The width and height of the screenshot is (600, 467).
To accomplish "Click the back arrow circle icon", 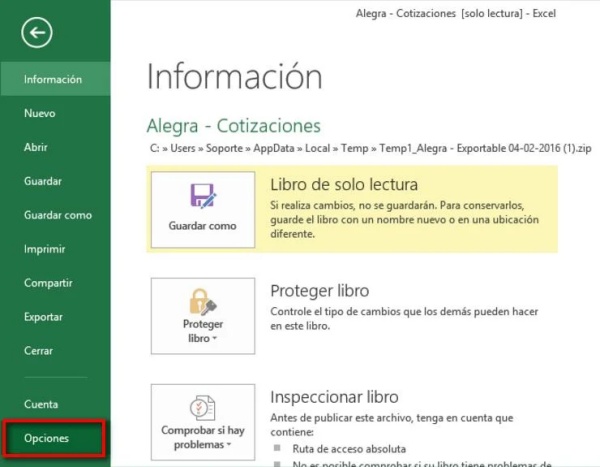I will tap(36, 33).
